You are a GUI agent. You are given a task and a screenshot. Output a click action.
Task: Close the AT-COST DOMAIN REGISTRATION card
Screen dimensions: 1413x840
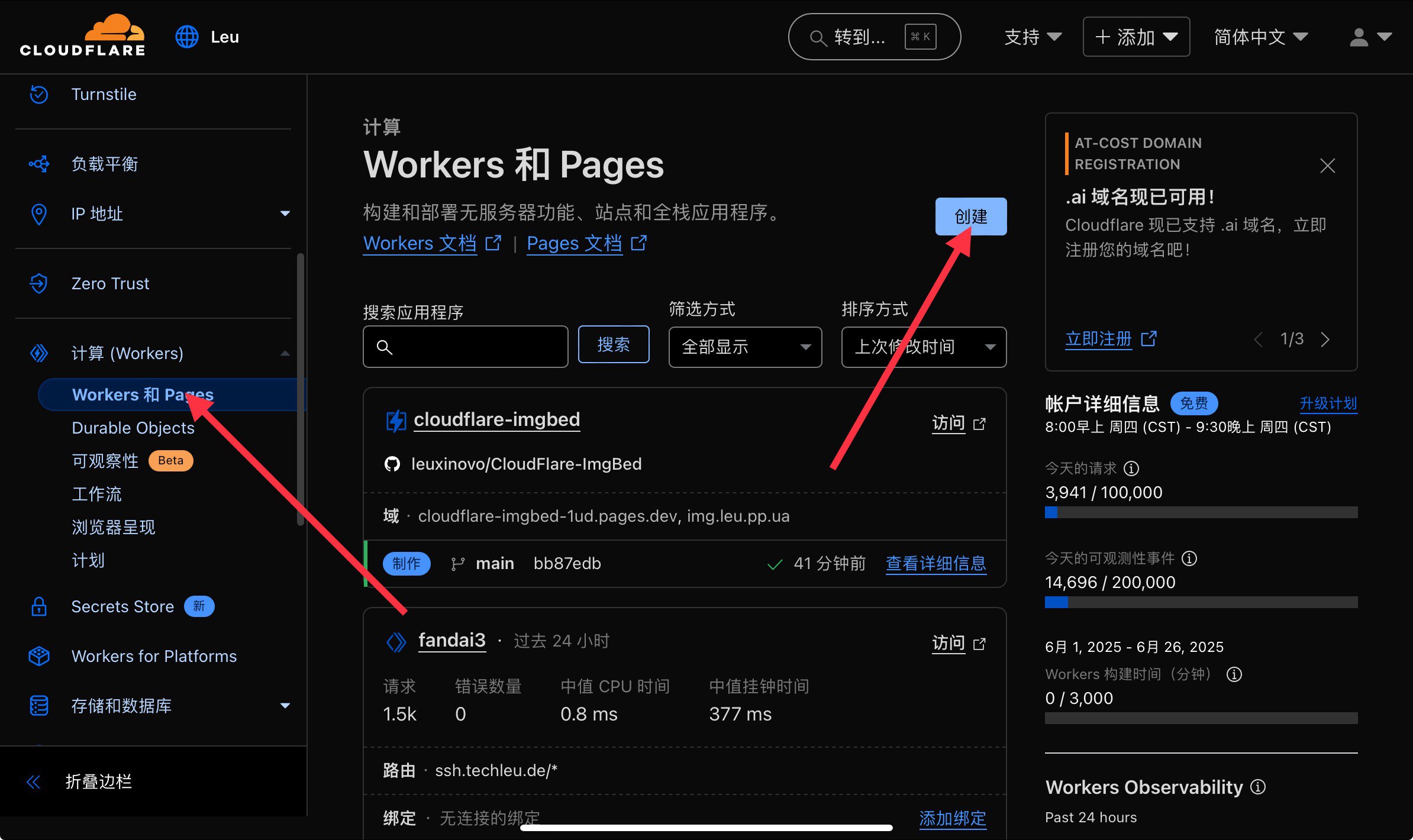click(1328, 166)
